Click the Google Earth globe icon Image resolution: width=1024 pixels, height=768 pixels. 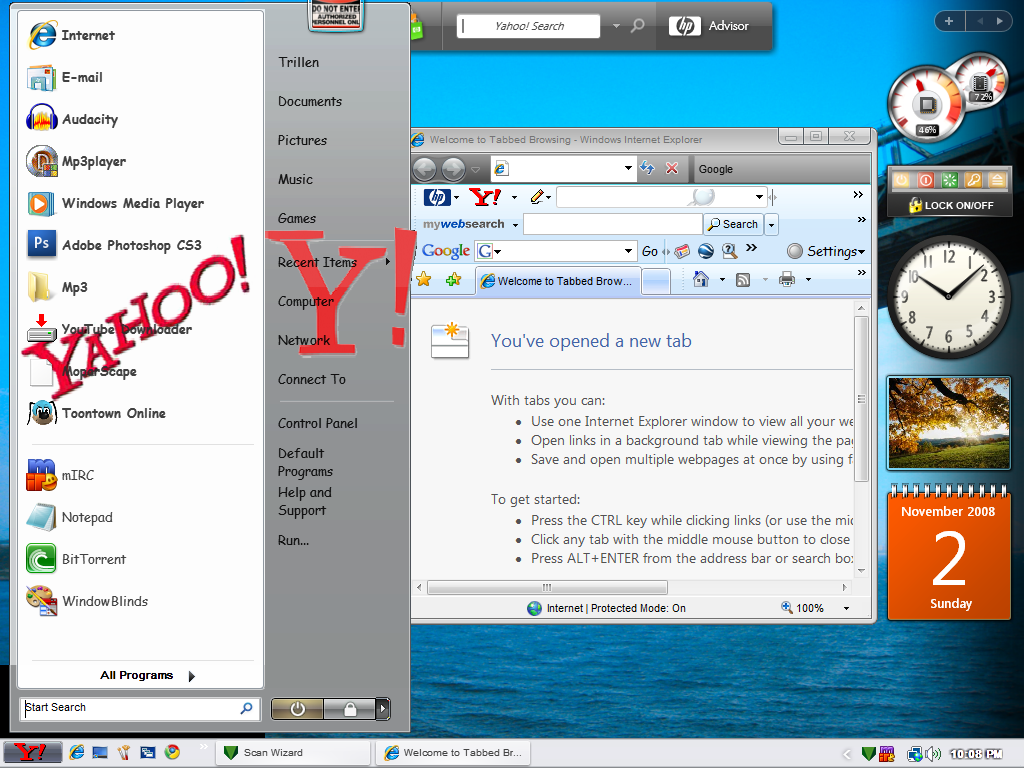[705, 251]
